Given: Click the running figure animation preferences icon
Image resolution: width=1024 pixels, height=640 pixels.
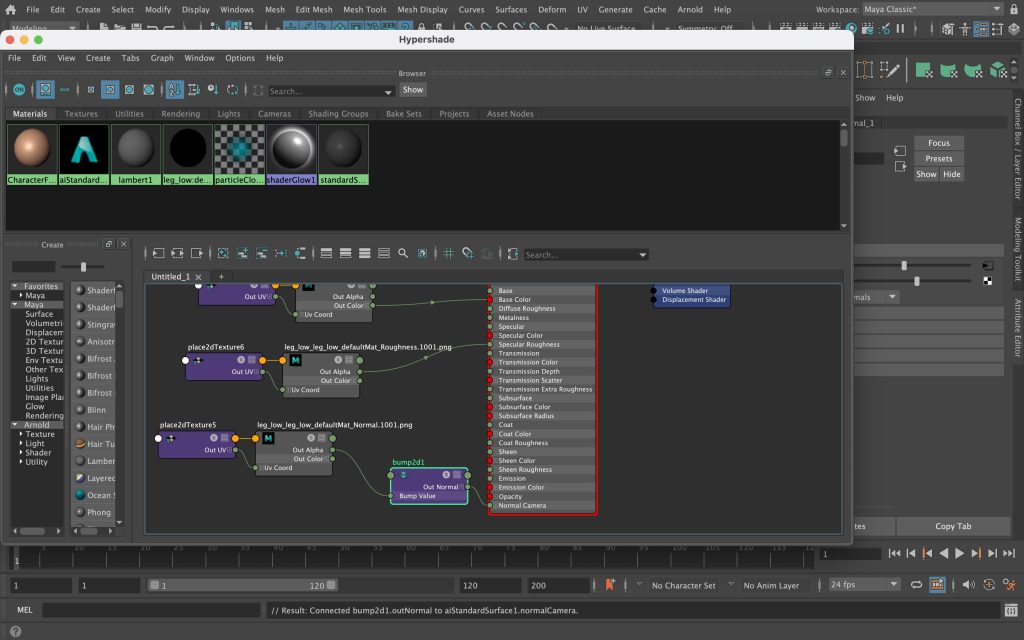Looking at the screenshot, I should tap(1010, 584).
